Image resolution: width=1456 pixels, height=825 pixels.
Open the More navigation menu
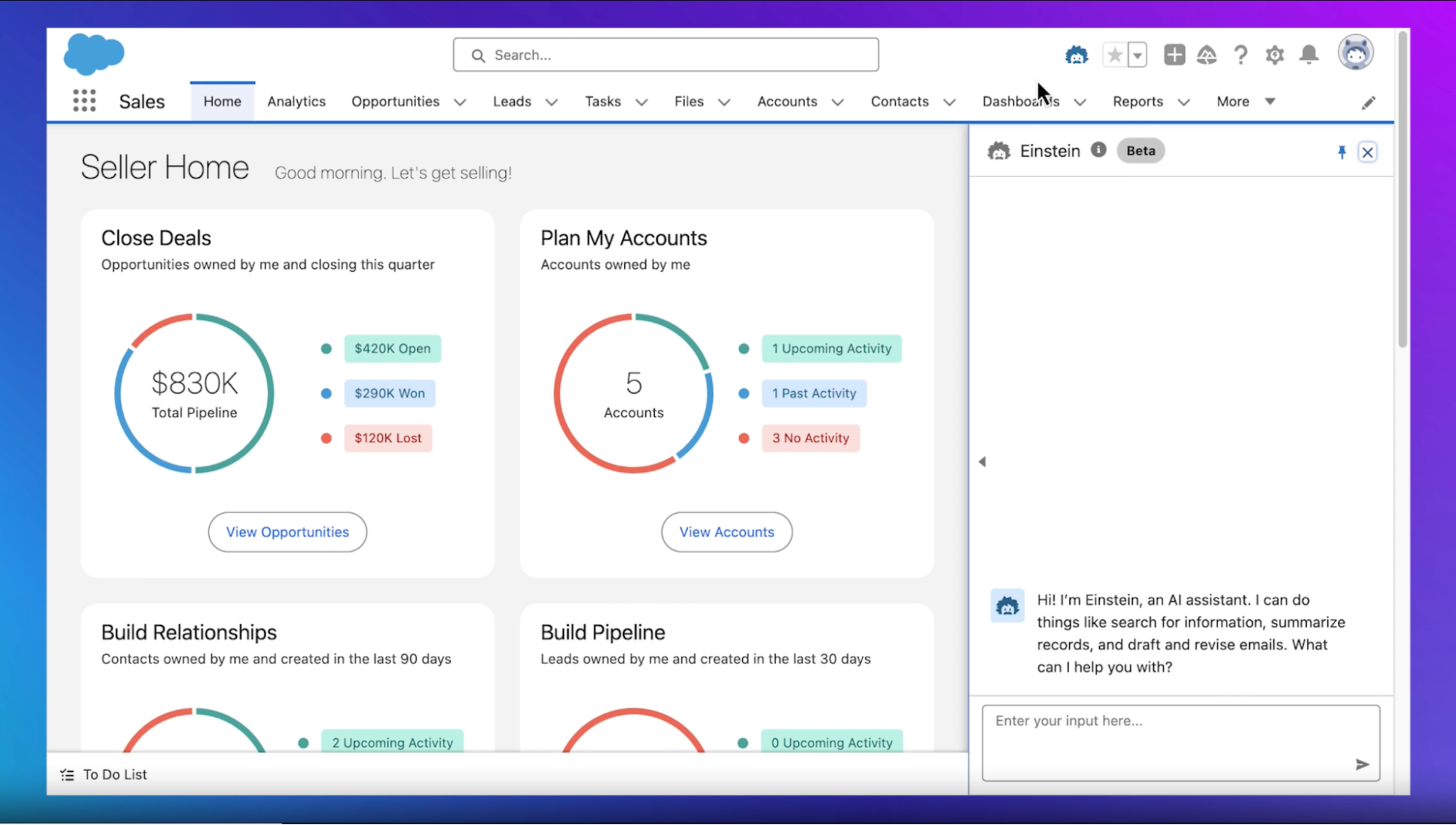click(1246, 101)
